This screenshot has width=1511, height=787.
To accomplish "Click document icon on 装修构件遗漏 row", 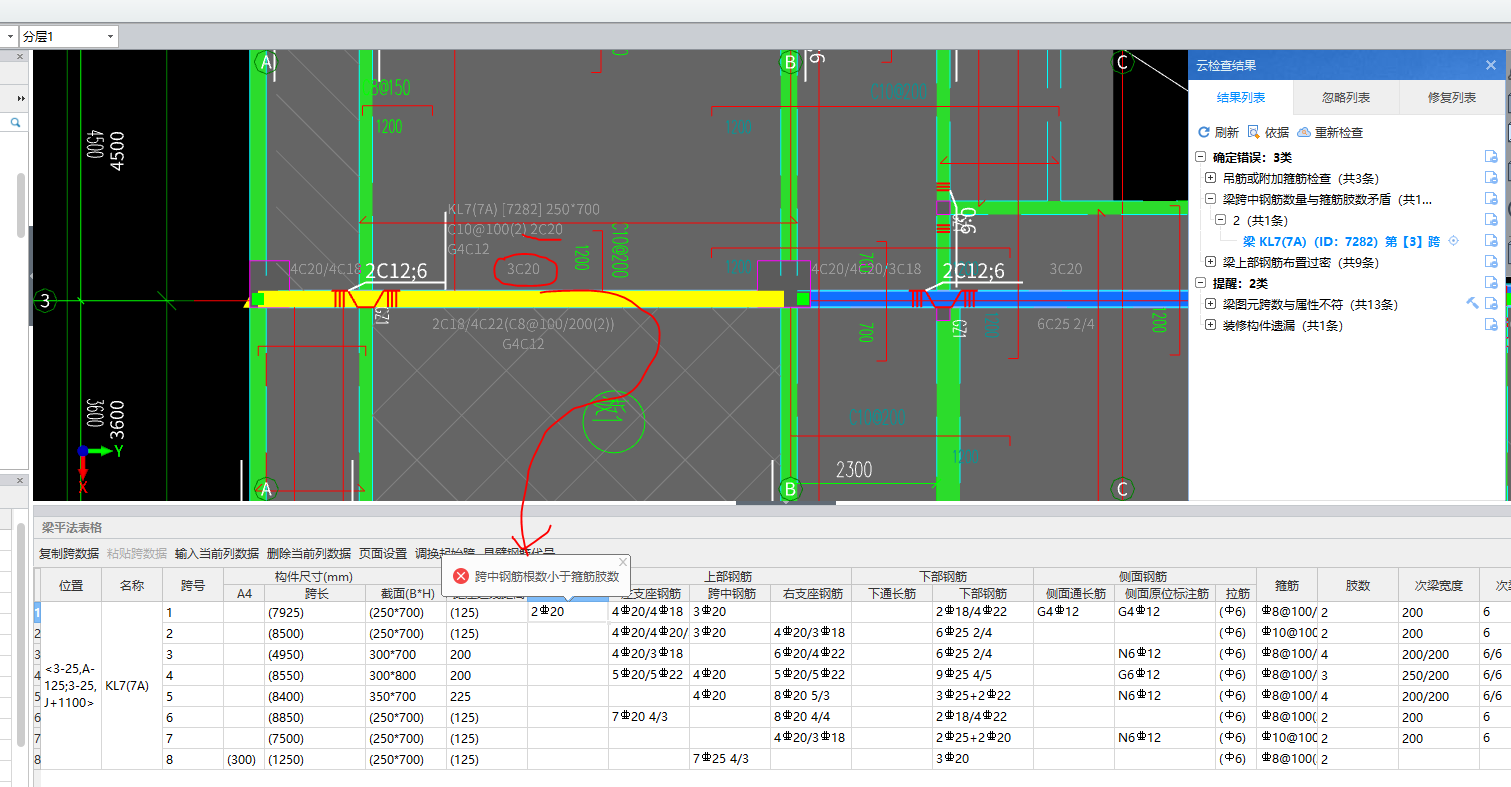I will [x=1491, y=325].
